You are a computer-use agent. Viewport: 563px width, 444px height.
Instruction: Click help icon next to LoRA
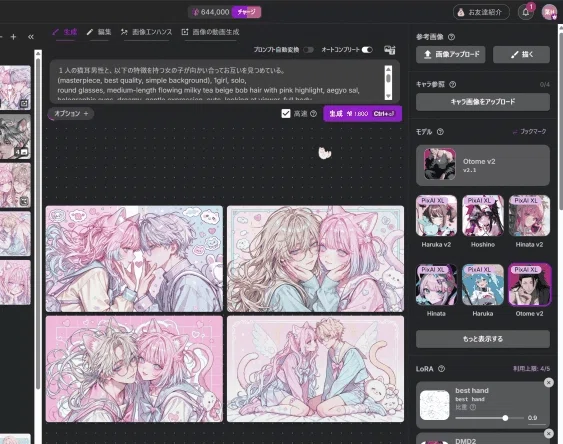click(442, 369)
